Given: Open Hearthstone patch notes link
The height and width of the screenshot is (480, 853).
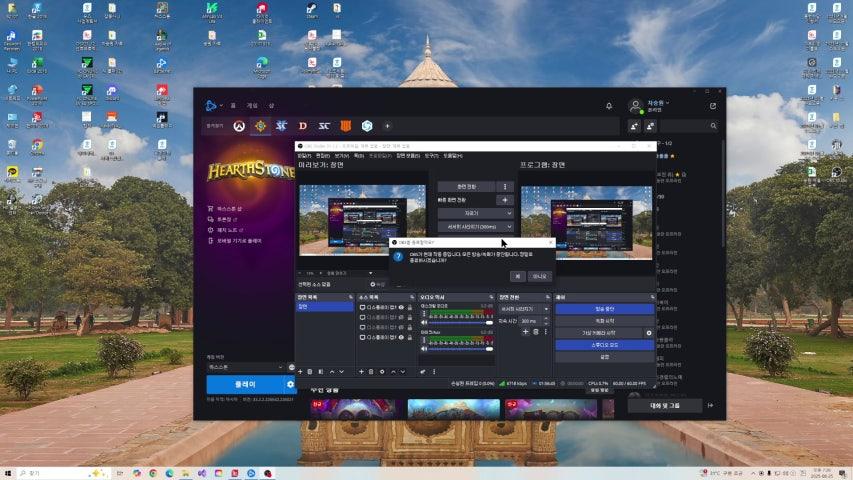Looking at the screenshot, I should [225, 230].
